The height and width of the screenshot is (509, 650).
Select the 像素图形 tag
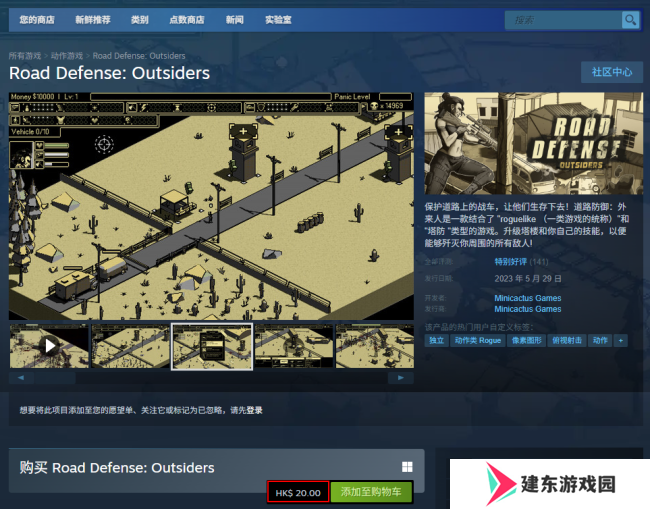coord(526,340)
